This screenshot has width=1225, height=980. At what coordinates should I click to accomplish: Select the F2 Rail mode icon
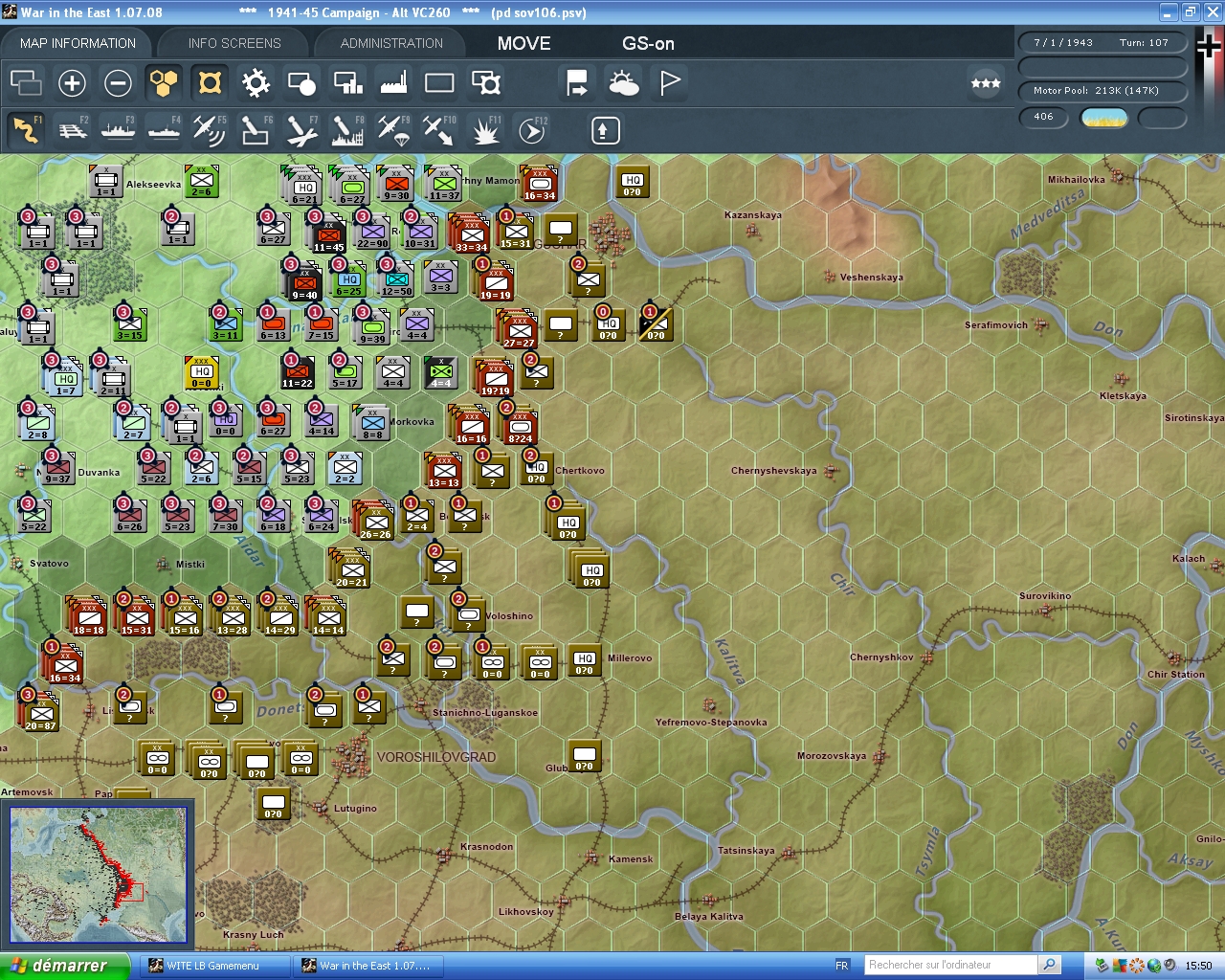(72, 130)
